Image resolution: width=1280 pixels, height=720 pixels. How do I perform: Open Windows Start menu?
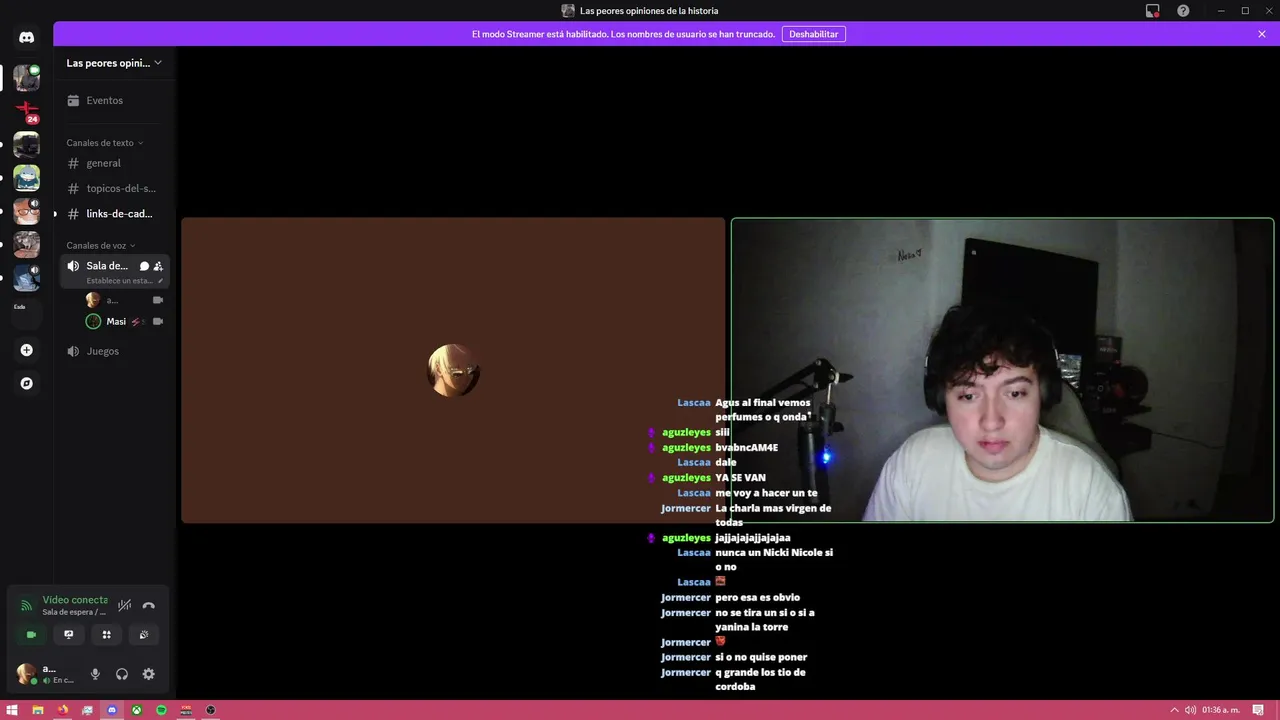[12, 710]
